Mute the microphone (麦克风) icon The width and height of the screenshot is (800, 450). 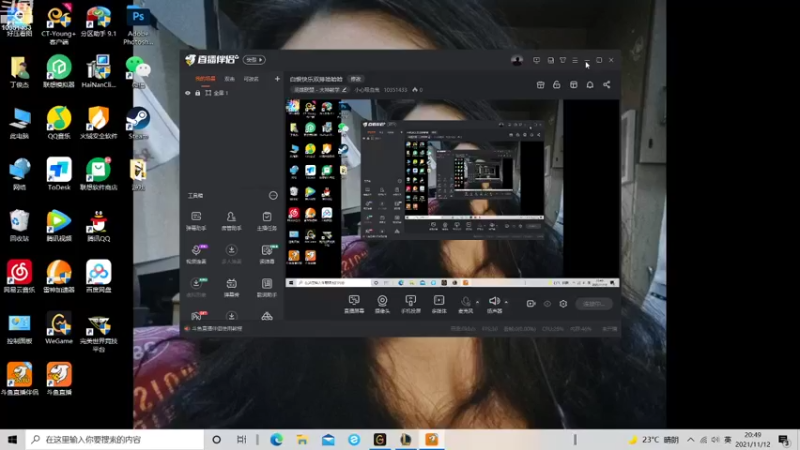pos(465,302)
